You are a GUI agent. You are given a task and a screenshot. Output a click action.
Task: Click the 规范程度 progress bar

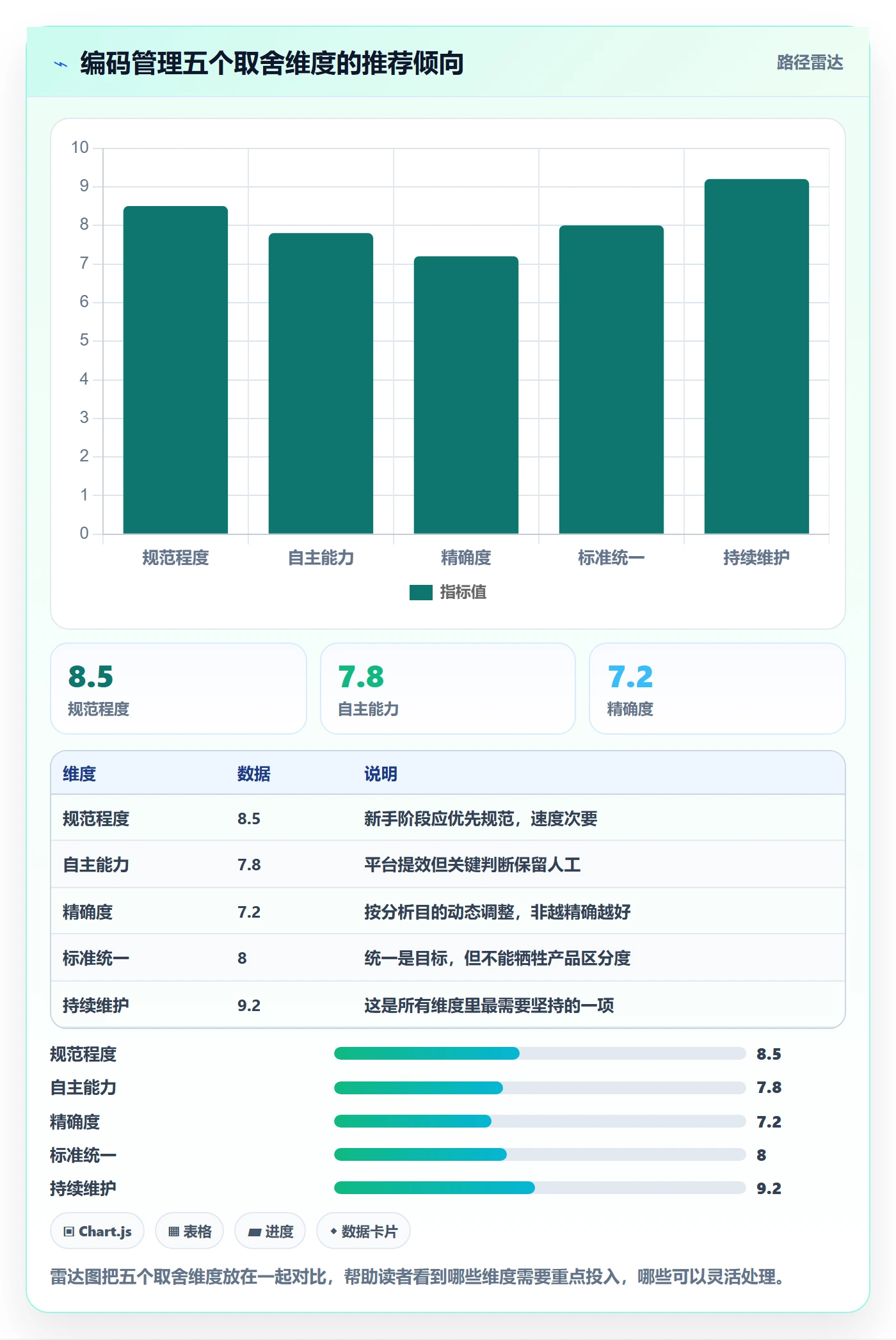click(x=540, y=1053)
